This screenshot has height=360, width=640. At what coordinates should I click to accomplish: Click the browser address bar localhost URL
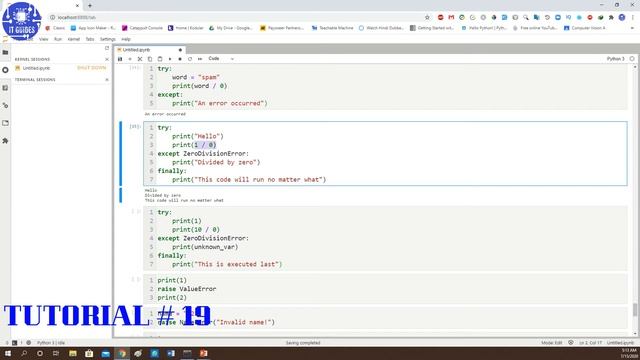[x=76, y=18]
